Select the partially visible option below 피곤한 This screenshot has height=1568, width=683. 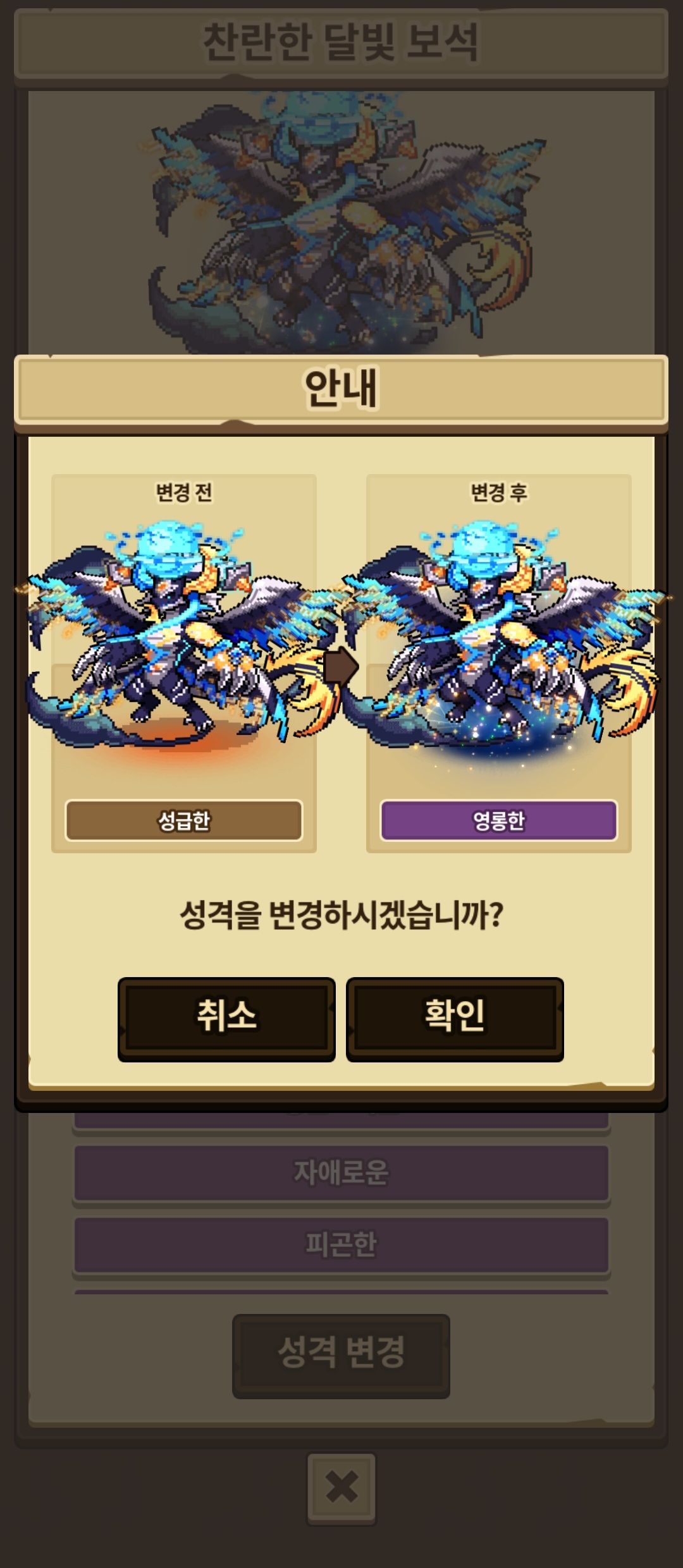click(x=341, y=1292)
